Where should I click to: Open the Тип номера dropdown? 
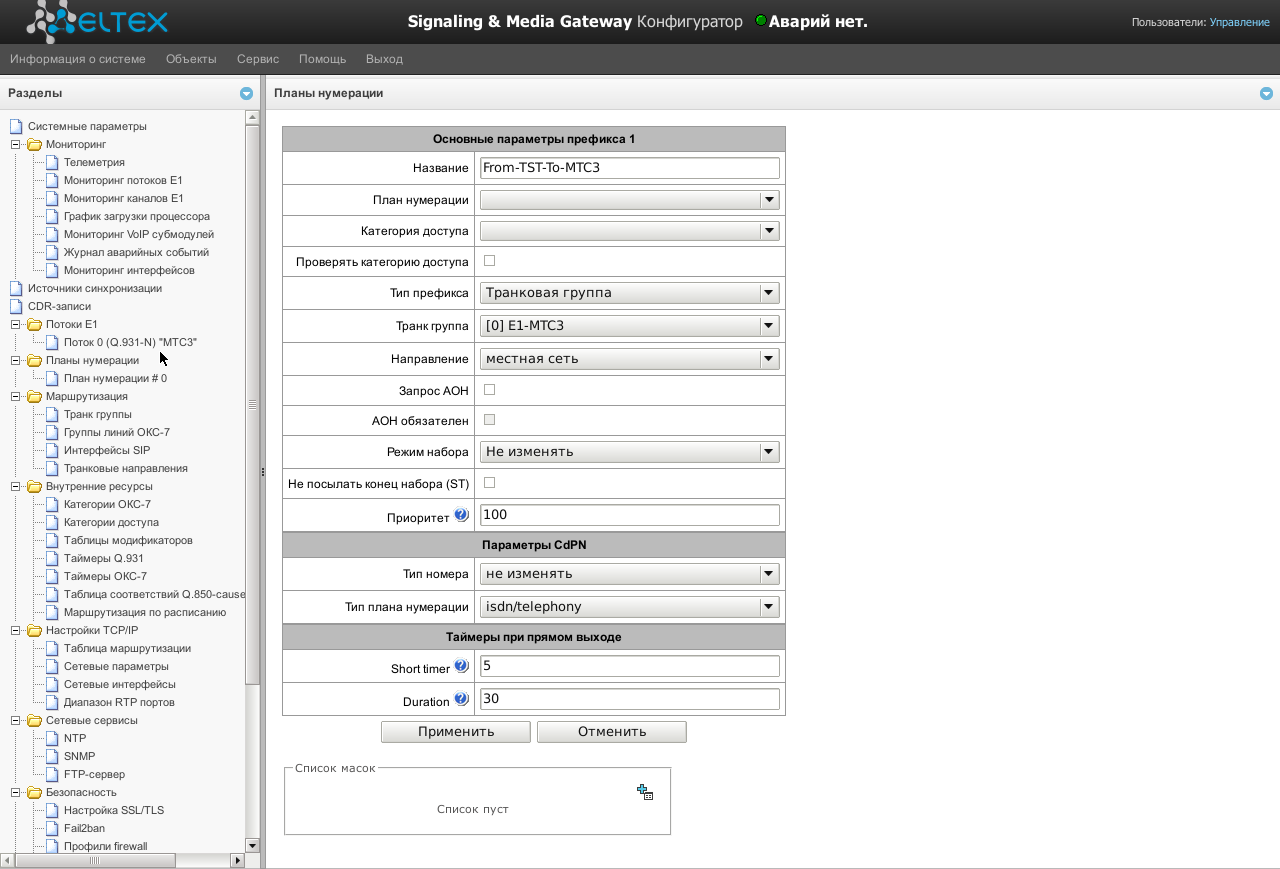point(630,574)
